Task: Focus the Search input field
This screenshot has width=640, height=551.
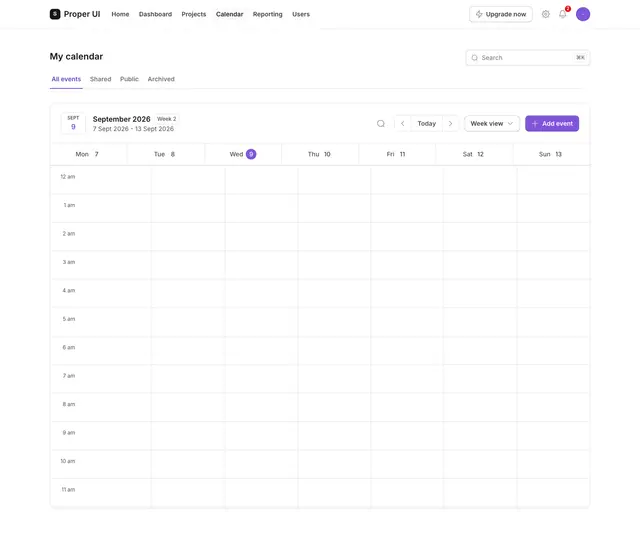Action: [527, 58]
